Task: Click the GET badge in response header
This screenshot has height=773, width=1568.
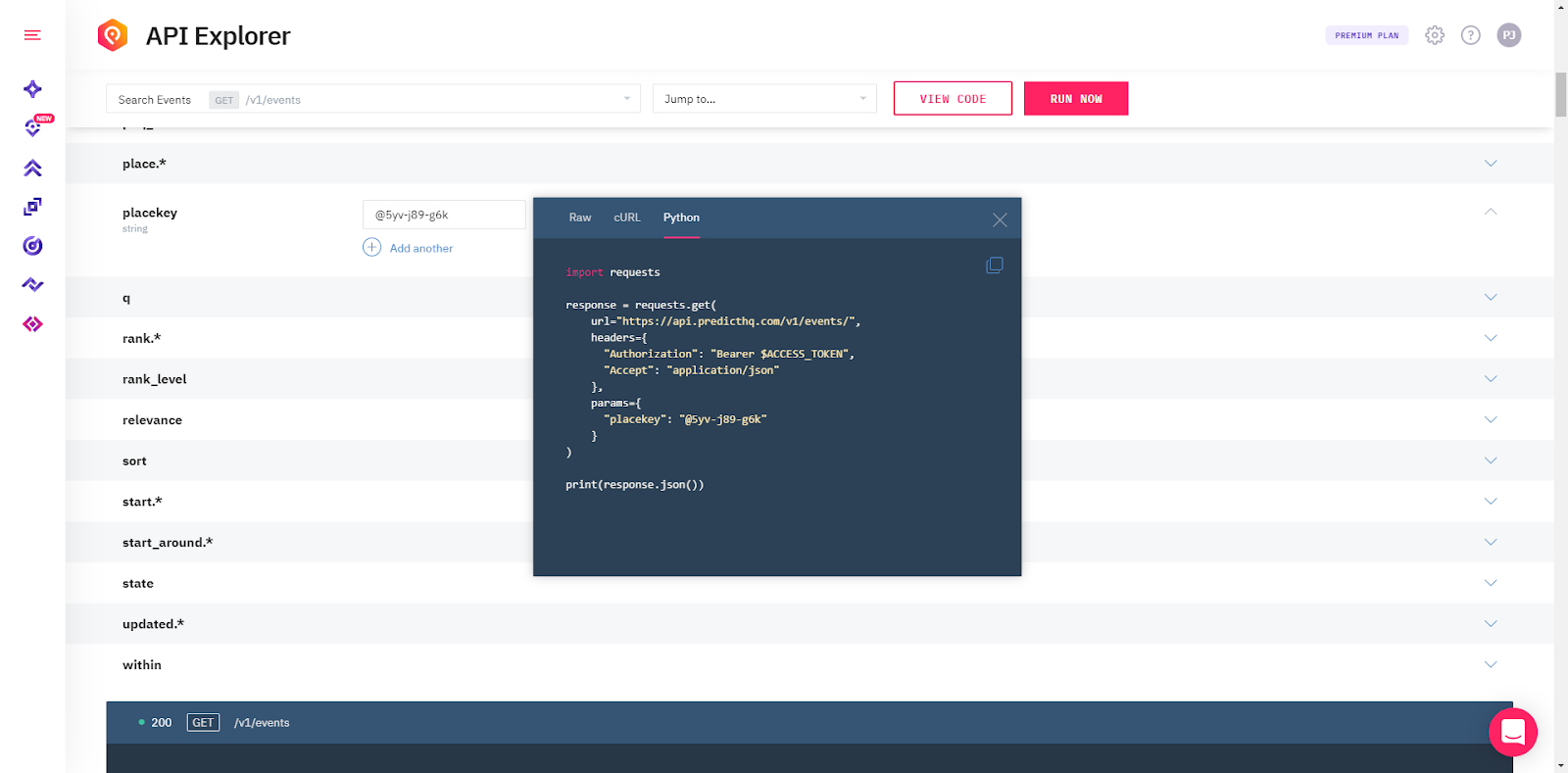Action: click(x=203, y=723)
